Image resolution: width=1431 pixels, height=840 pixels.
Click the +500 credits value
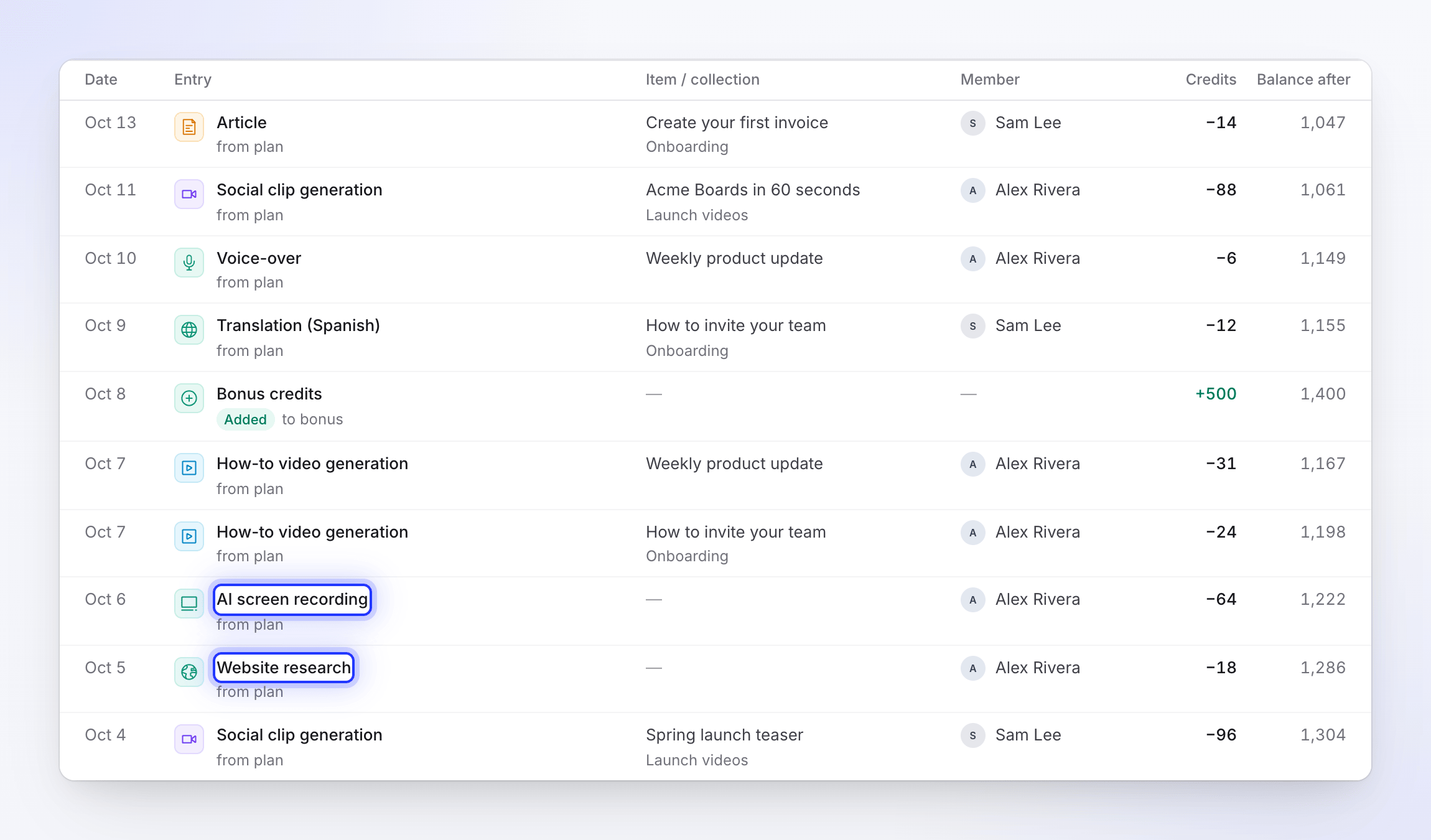point(1216,394)
